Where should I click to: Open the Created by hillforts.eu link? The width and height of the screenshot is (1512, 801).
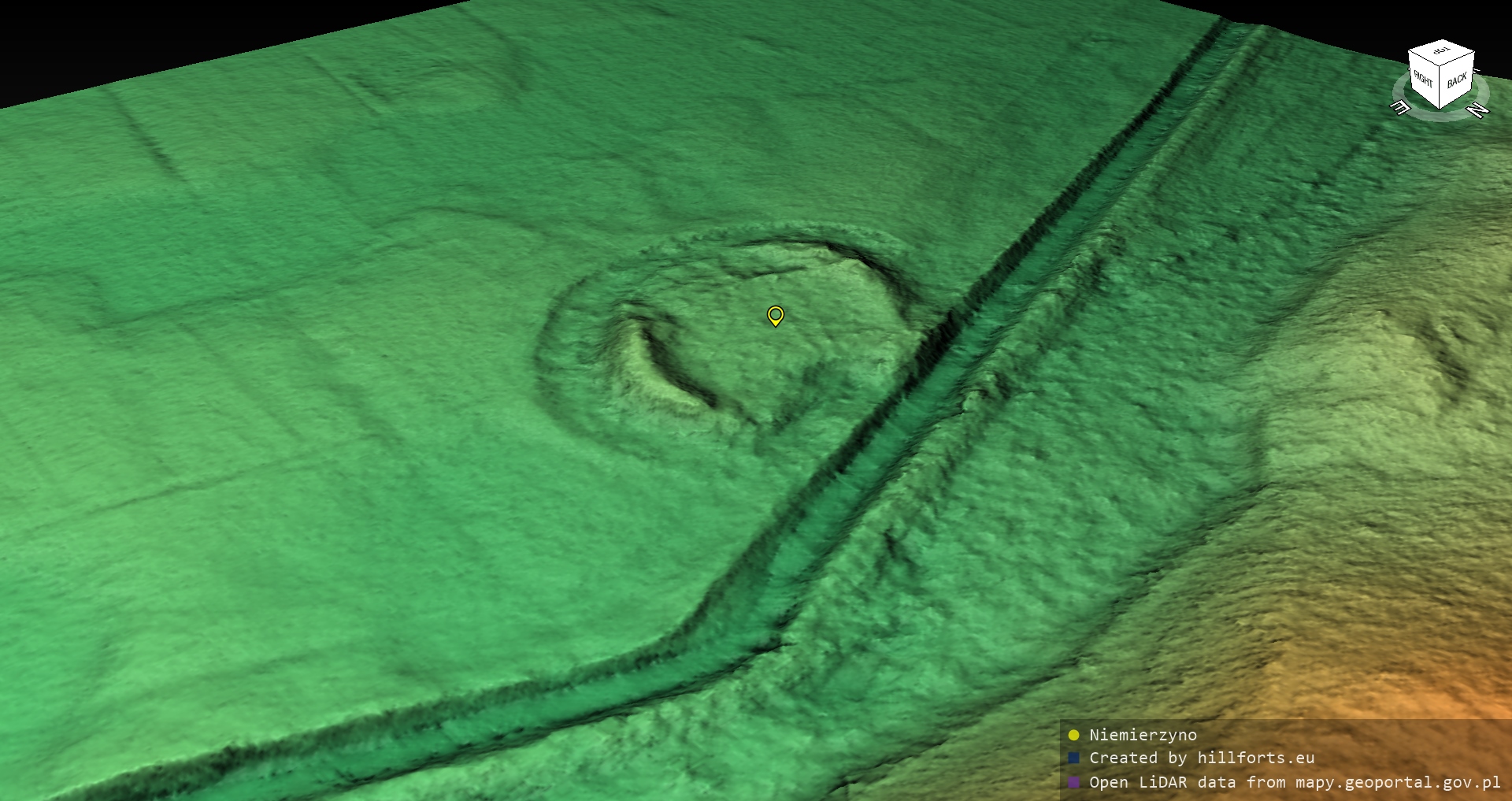pos(1202,758)
